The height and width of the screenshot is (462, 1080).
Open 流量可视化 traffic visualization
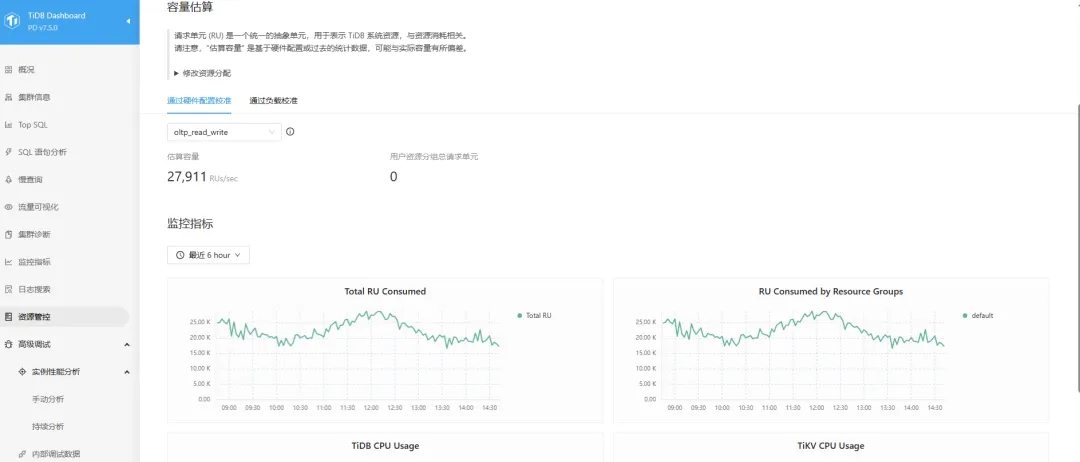(x=38, y=207)
